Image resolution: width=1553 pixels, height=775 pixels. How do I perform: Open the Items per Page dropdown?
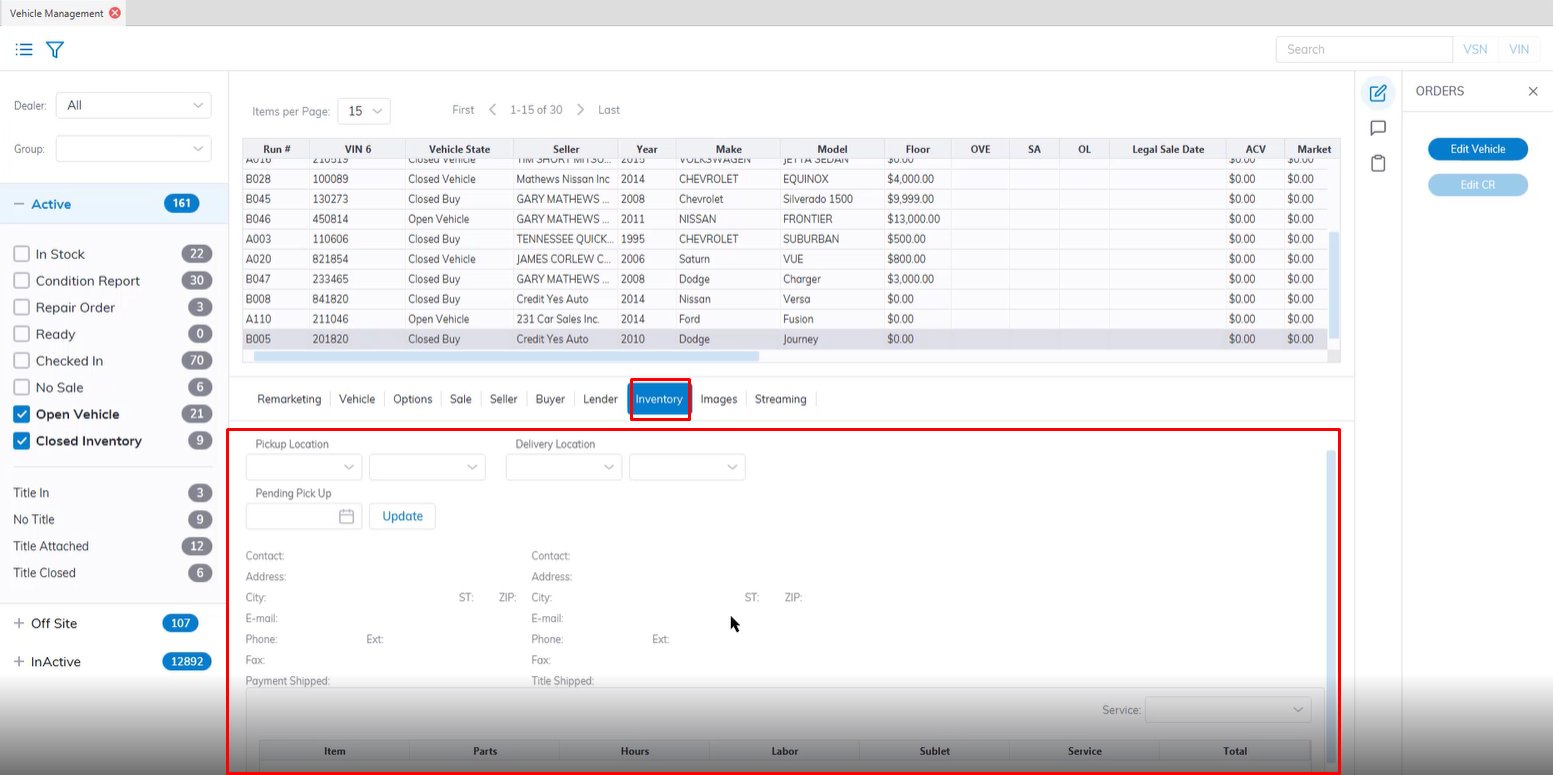tap(364, 111)
